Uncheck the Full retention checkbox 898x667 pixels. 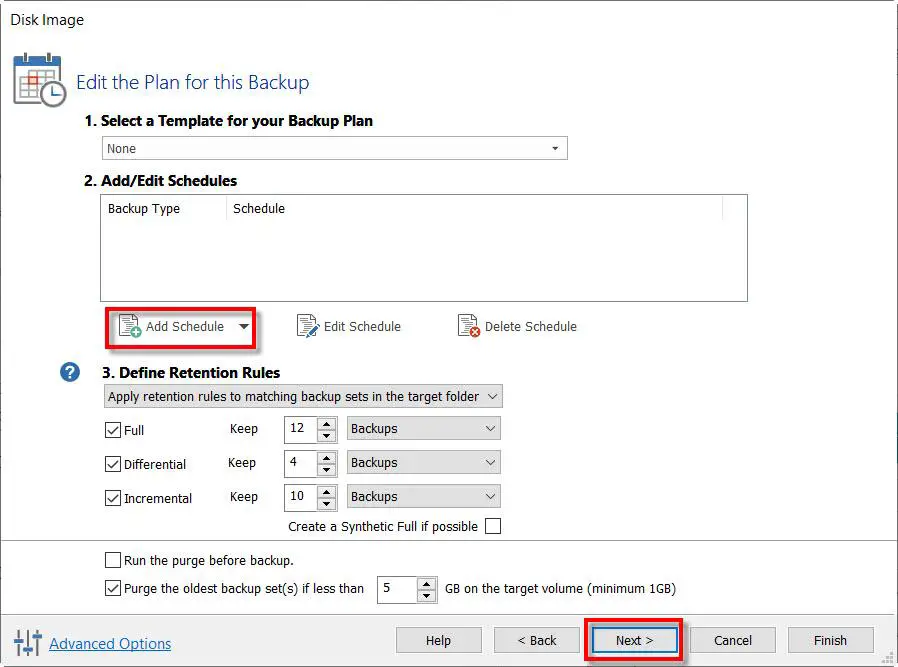[x=113, y=430]
